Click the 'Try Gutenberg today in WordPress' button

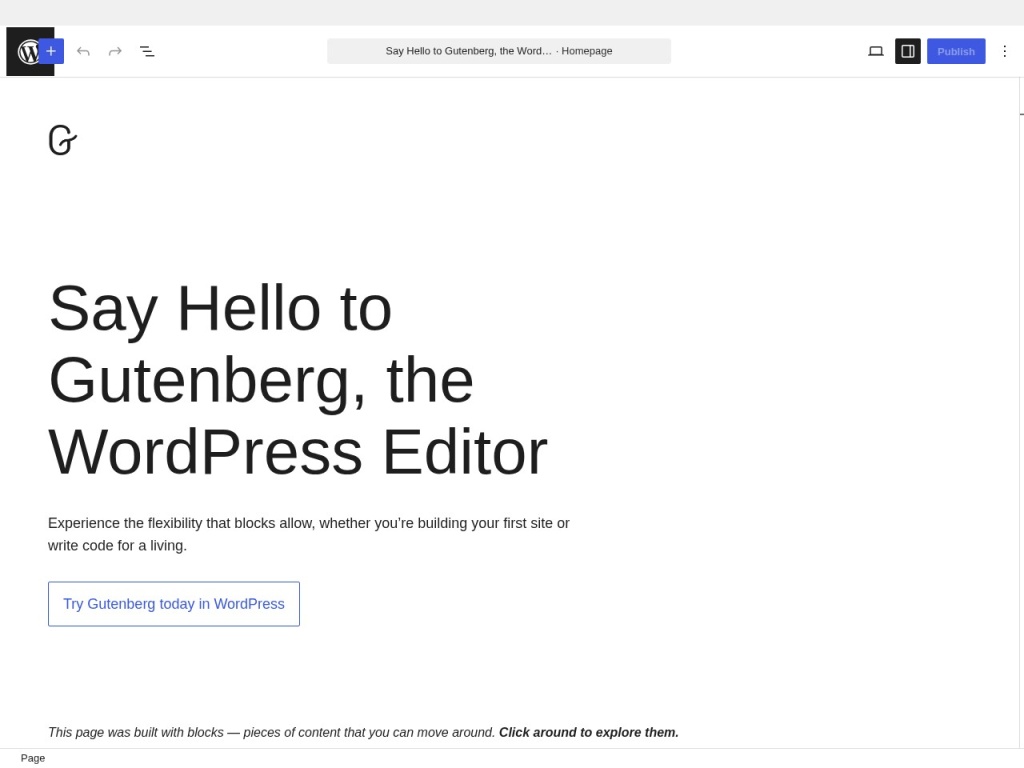(174, 604)
